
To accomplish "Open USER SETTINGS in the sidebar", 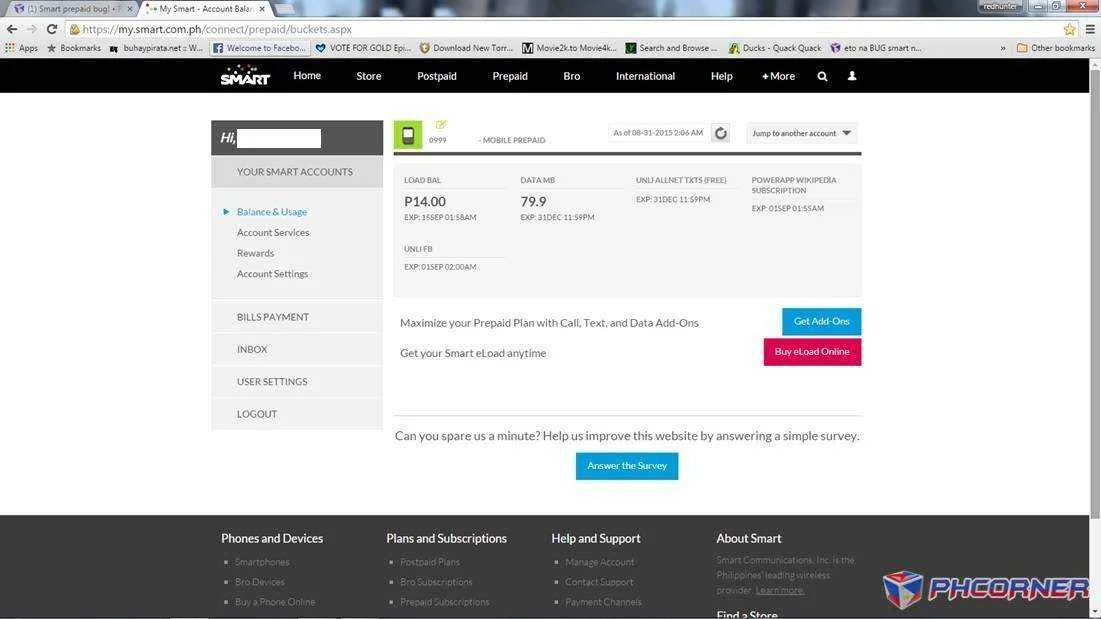I will coord(297,382).
